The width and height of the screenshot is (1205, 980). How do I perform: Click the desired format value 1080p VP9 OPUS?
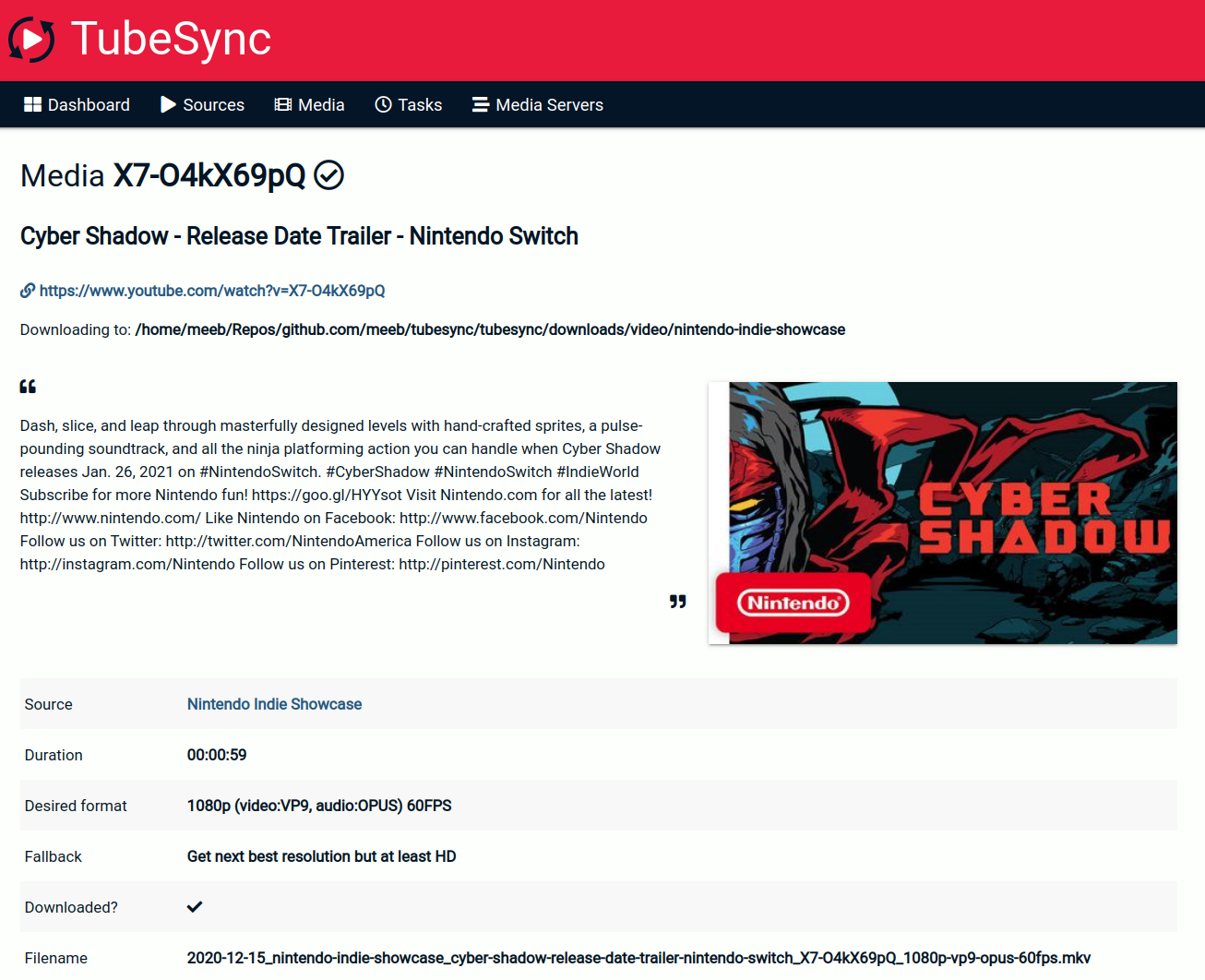coord(319,806)
